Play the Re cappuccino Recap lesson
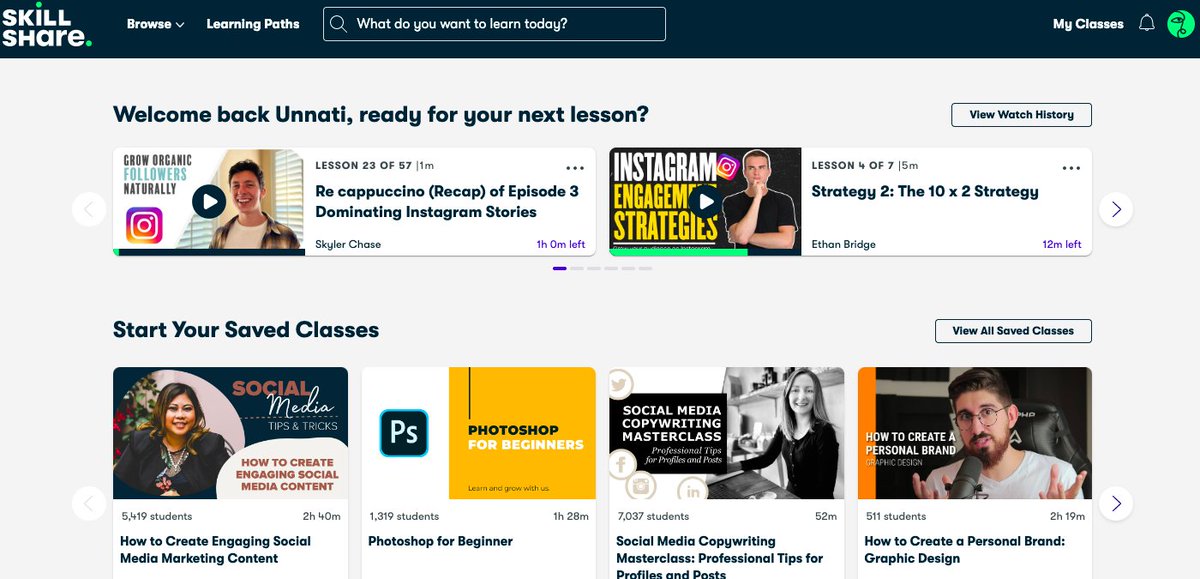The image size is (1200, 579). tap(209, 201)
